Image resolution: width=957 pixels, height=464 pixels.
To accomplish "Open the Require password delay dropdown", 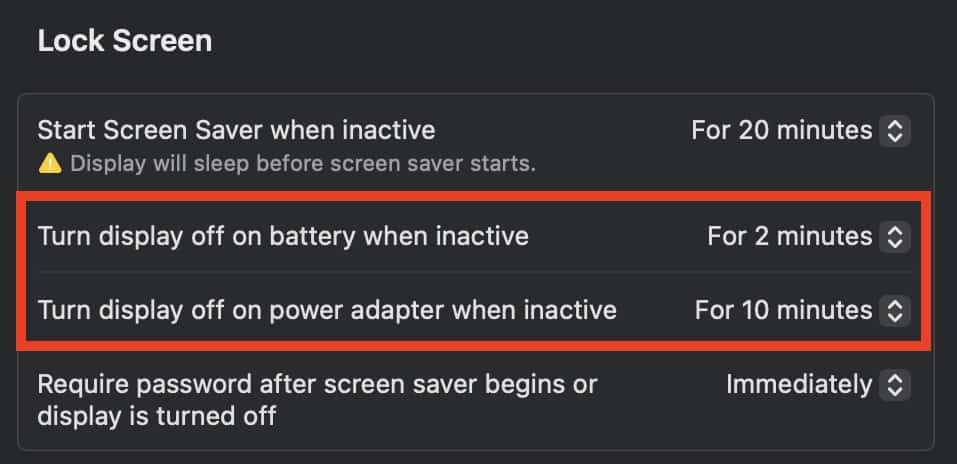I will (799, 384).
